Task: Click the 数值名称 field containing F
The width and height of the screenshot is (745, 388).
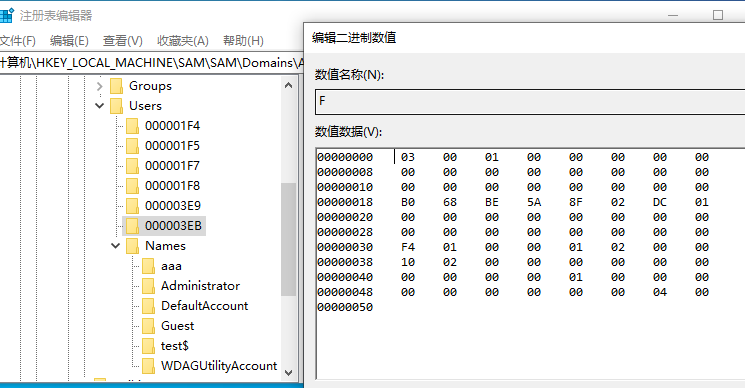Action: coord(530,101)
